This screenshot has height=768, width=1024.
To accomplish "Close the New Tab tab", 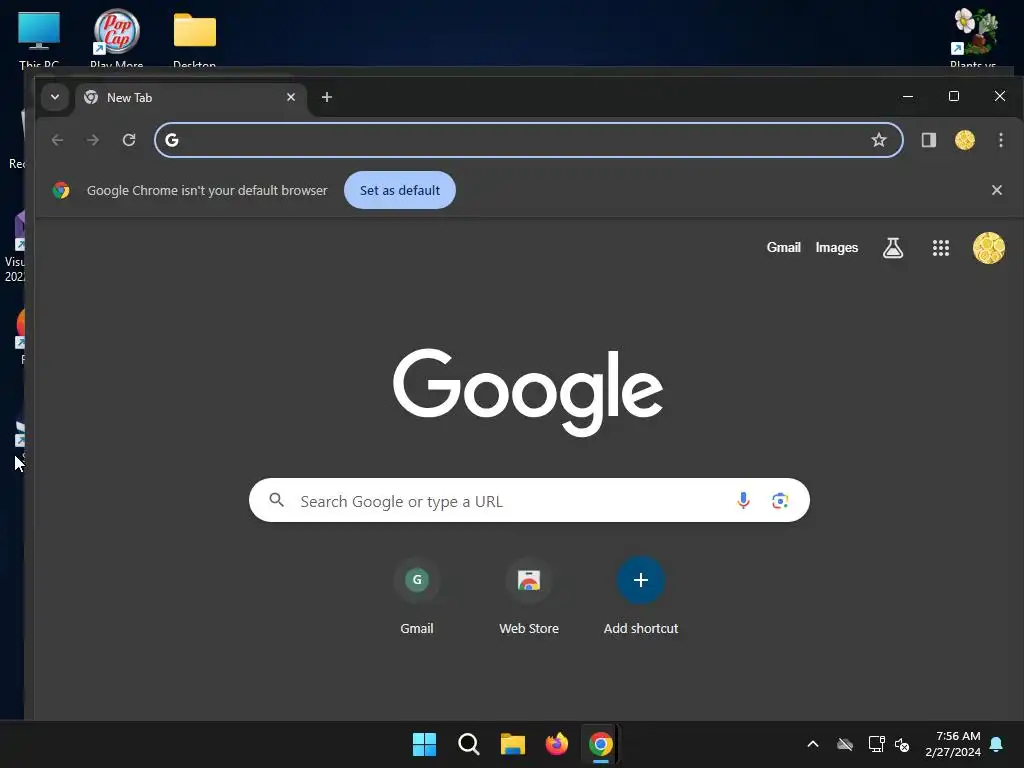I will point(291,97).
